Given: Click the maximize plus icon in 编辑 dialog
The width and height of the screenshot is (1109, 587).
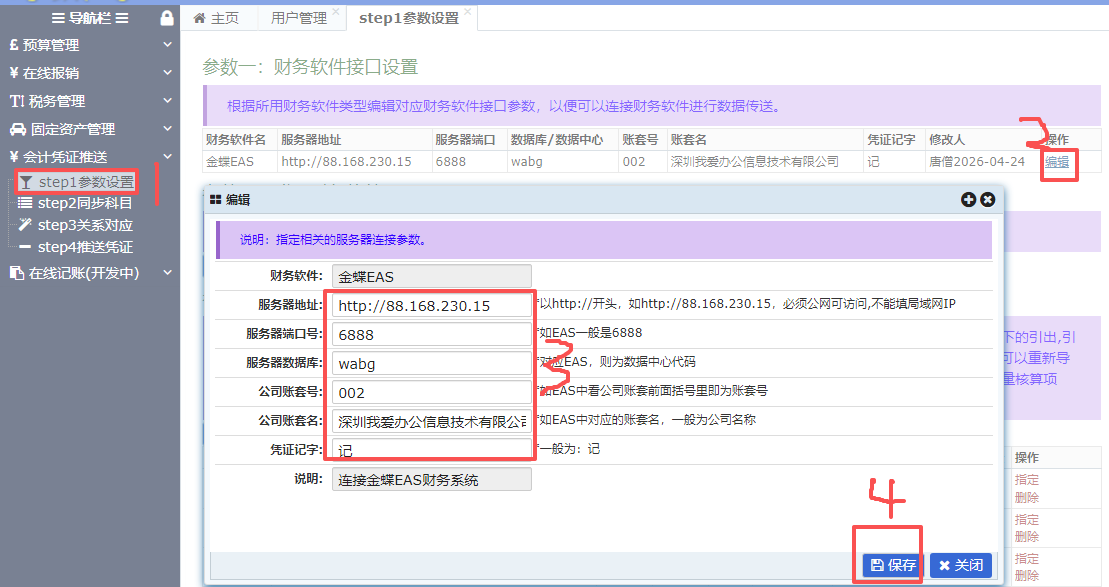Looking at the screenshot, I should [x=968, y=200].
